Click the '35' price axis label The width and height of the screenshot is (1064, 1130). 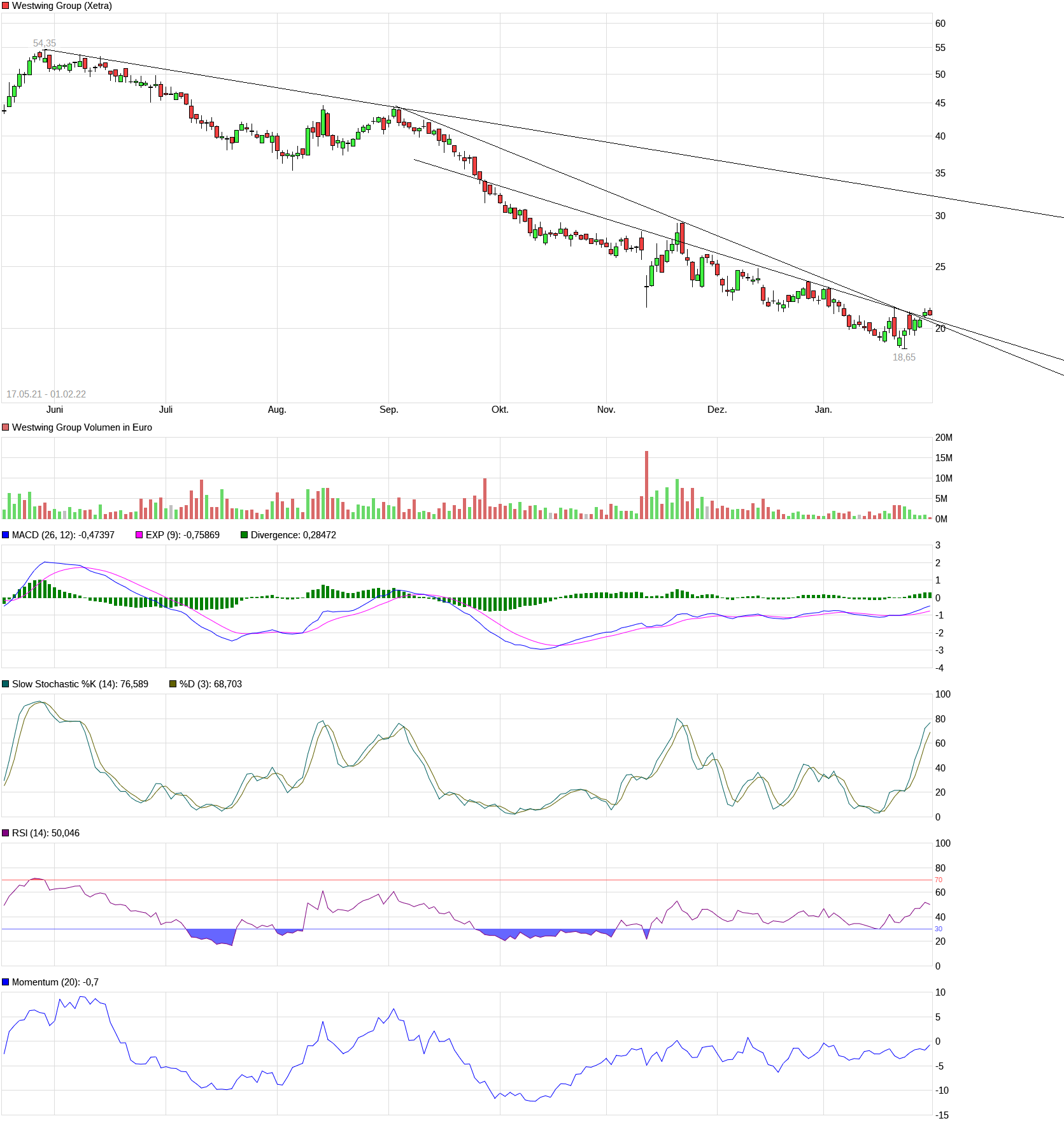[940, 173]
